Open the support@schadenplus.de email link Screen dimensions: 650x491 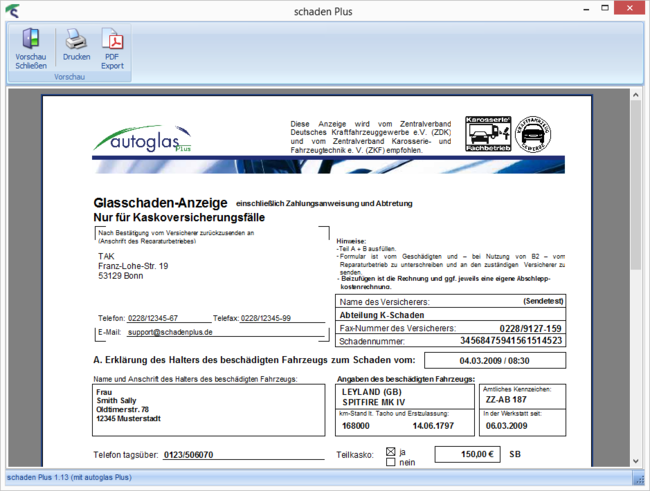click(169, 331)
